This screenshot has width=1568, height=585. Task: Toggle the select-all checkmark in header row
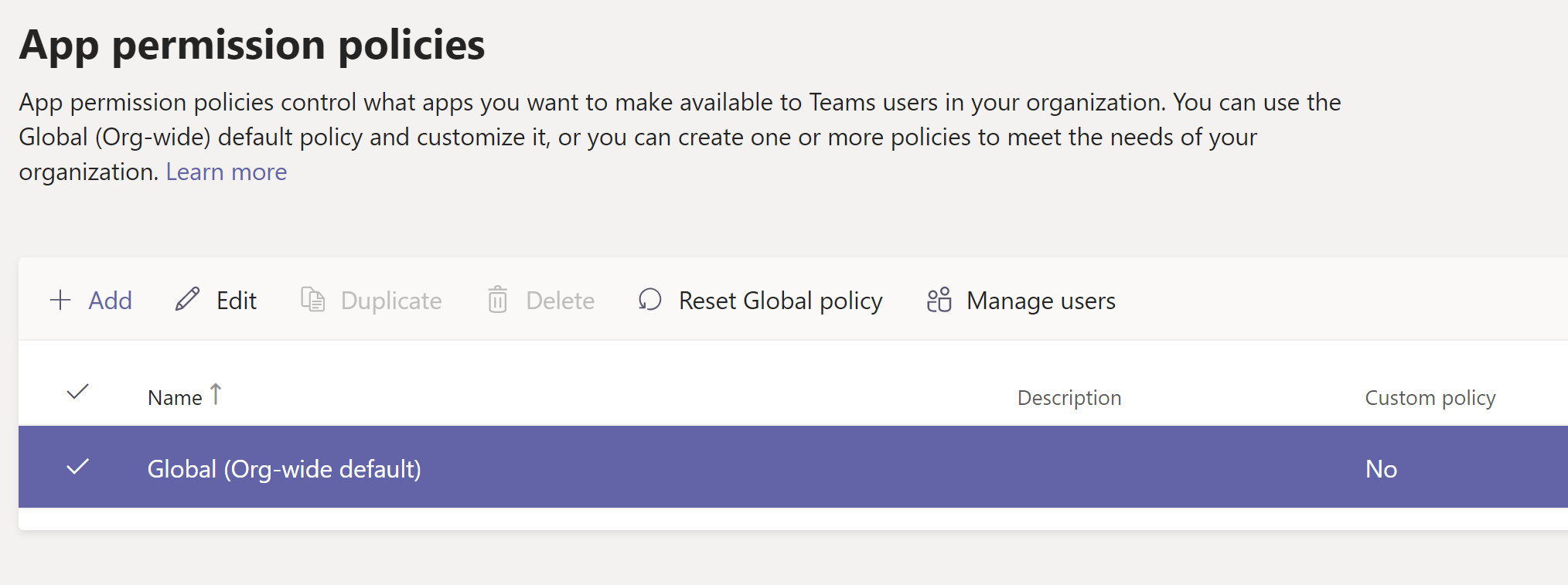pyautogui.click(x=78, y=393)
